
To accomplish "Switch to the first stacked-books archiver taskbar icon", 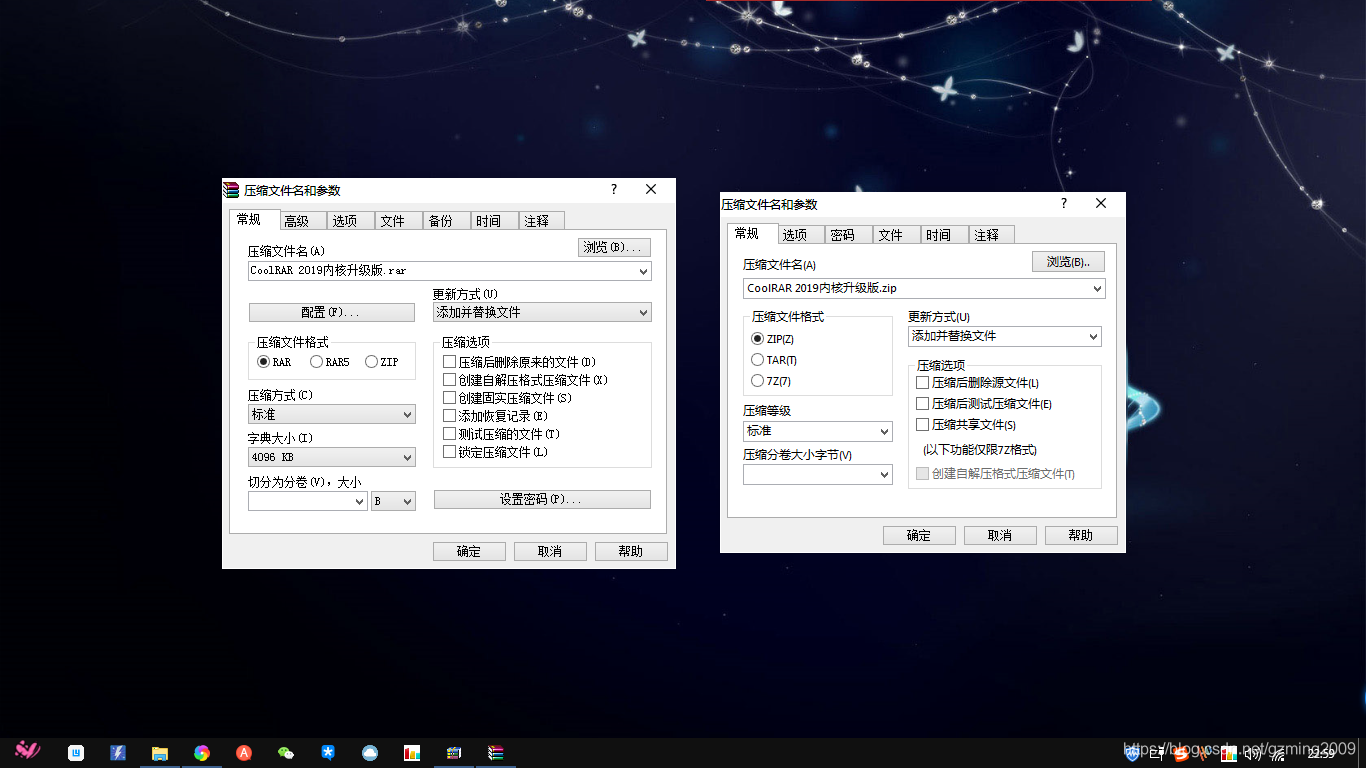I will [454, 753].
